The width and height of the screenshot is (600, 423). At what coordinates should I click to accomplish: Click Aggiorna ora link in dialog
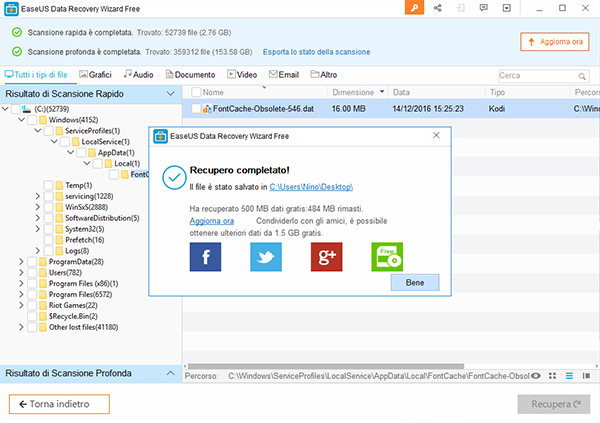(x=212, y=221)
